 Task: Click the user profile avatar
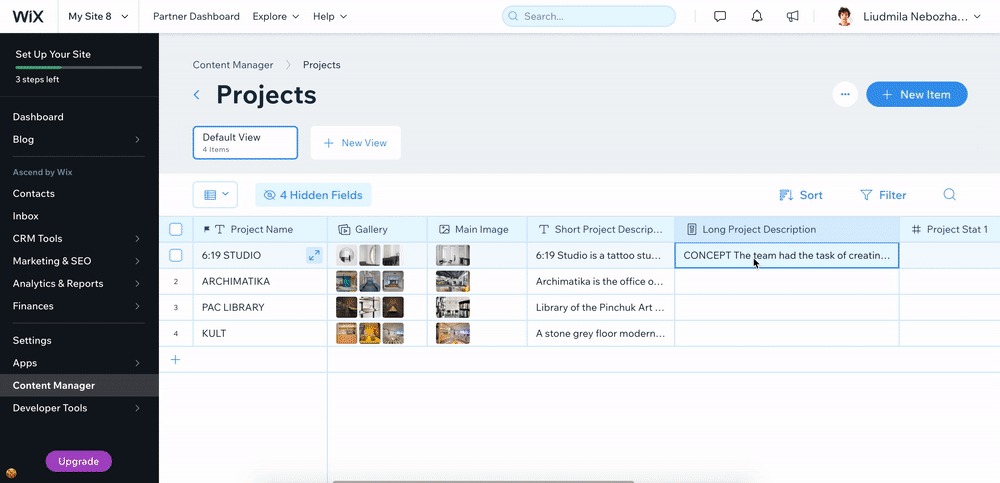pyautogui.click(x=845, y=17)
